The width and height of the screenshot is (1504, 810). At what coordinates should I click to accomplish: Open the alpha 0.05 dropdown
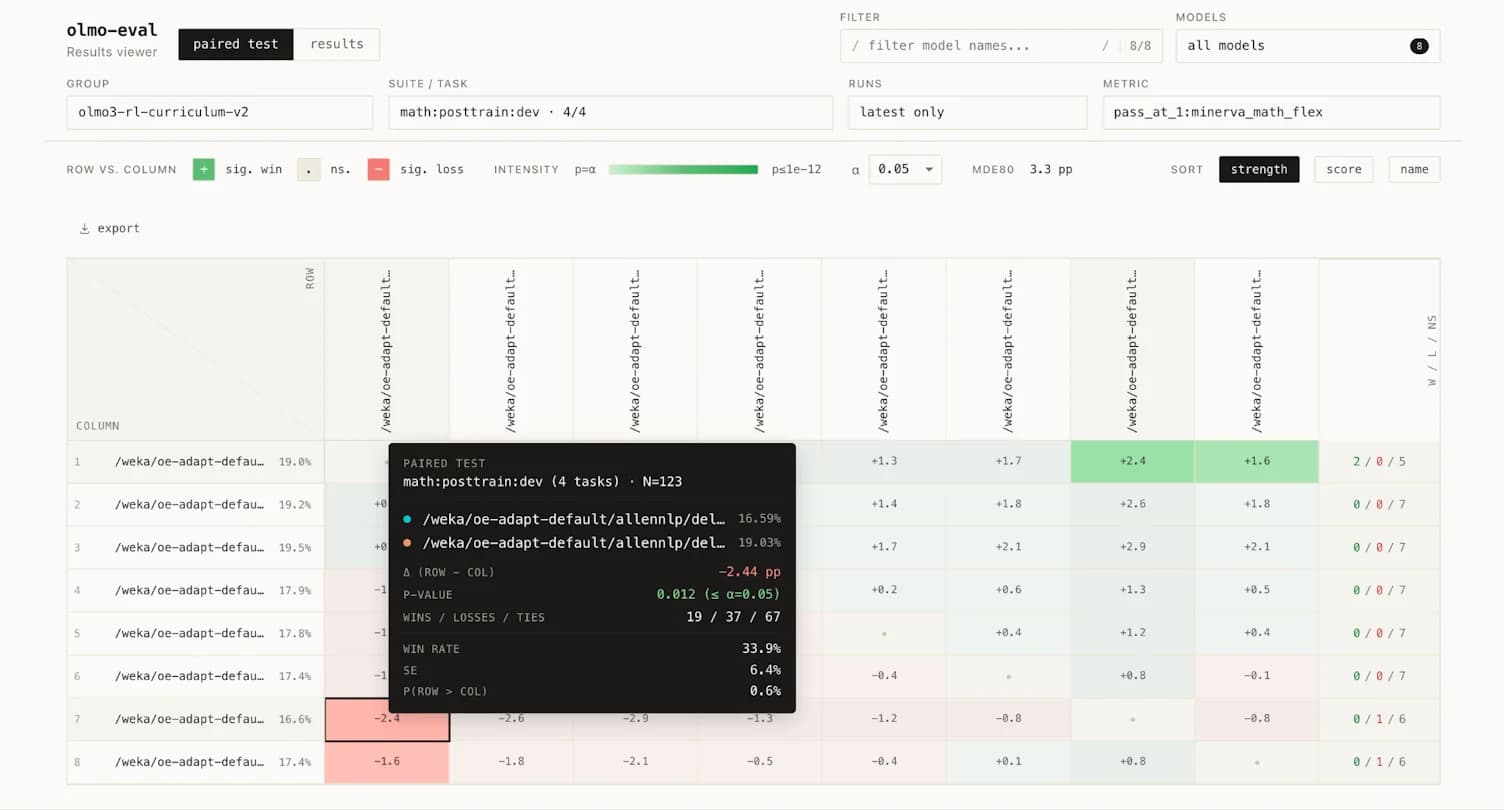[905, 169]
